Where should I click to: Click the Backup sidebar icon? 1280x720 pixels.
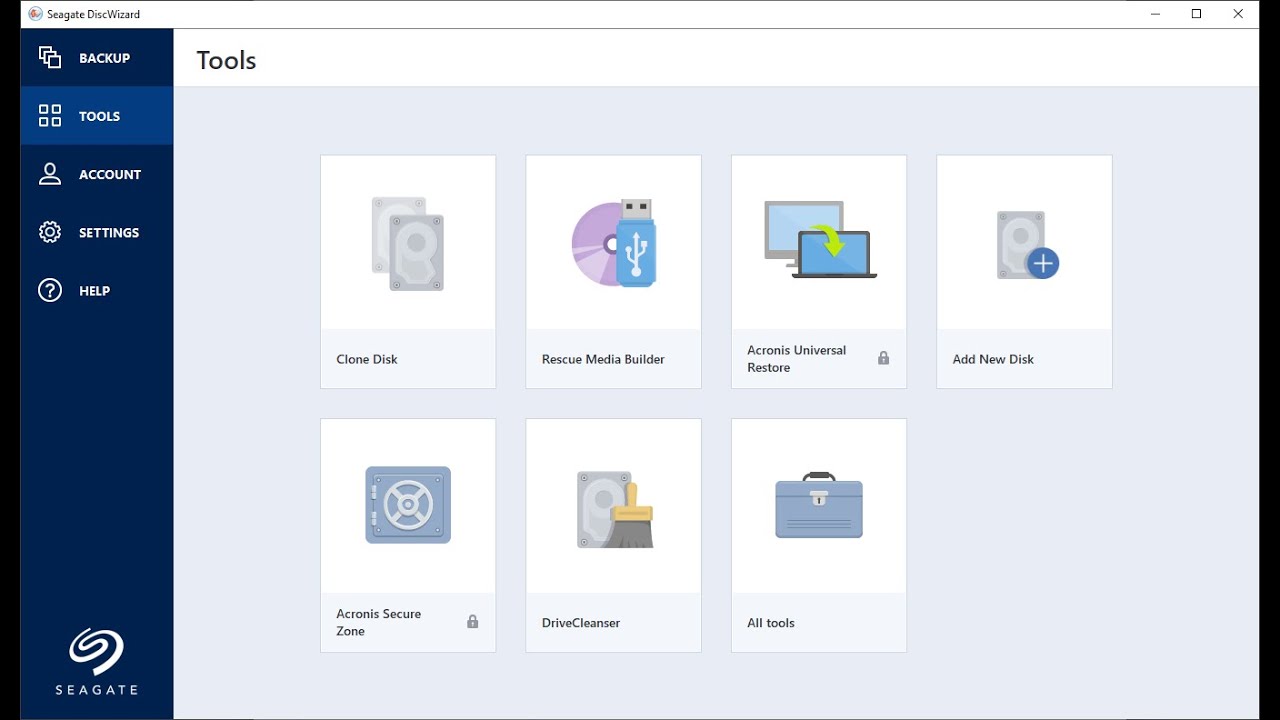coord(50,58)
